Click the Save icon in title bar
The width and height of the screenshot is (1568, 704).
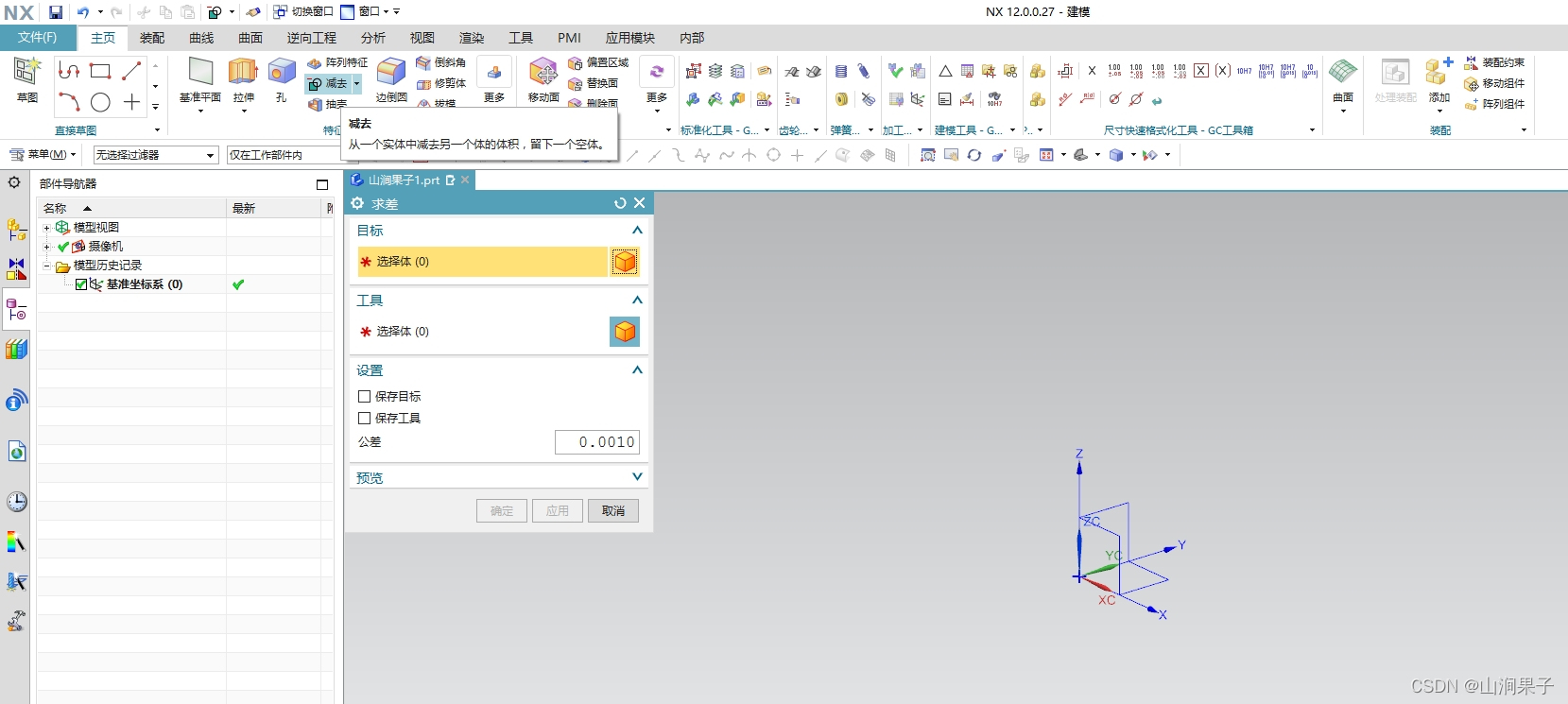point(56,12)
